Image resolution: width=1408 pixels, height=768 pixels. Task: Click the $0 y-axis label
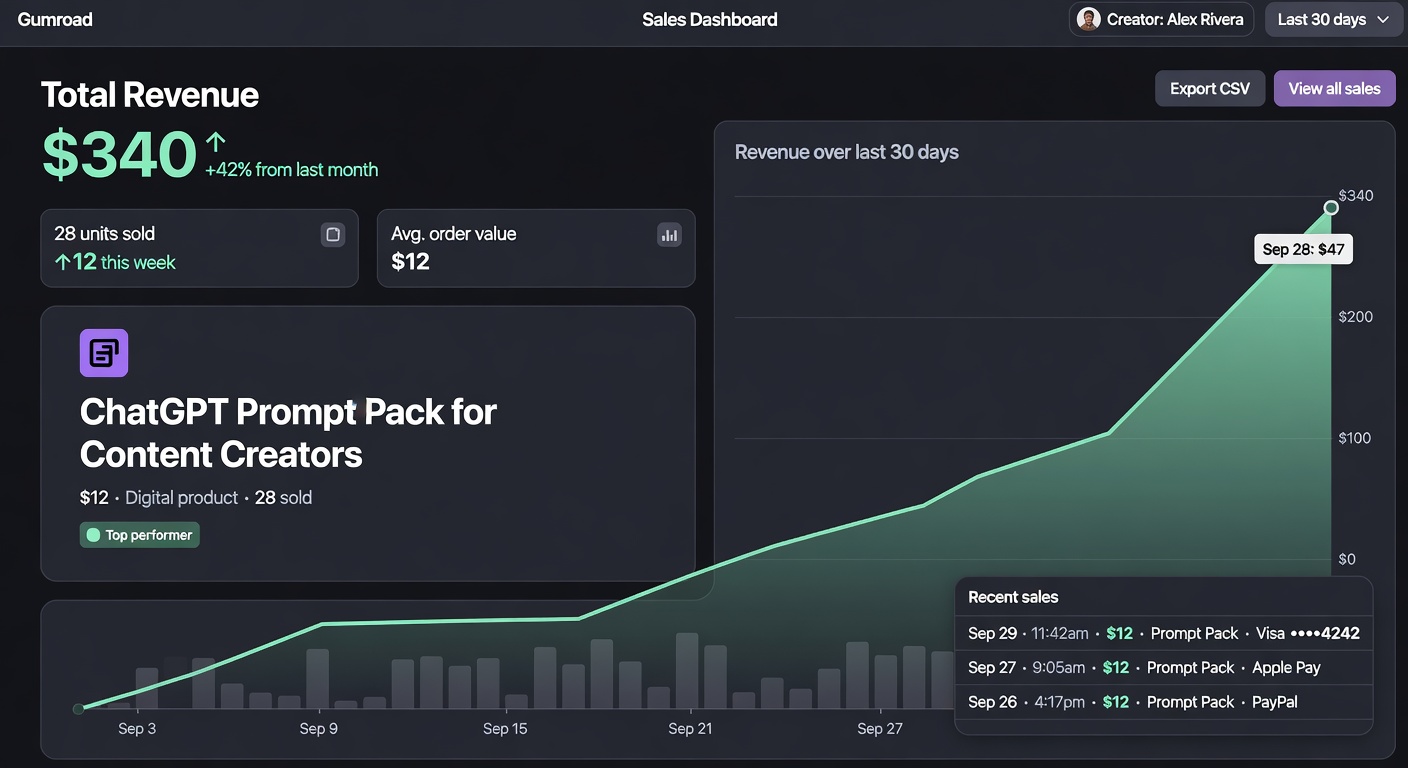(x=1347, y=559)
